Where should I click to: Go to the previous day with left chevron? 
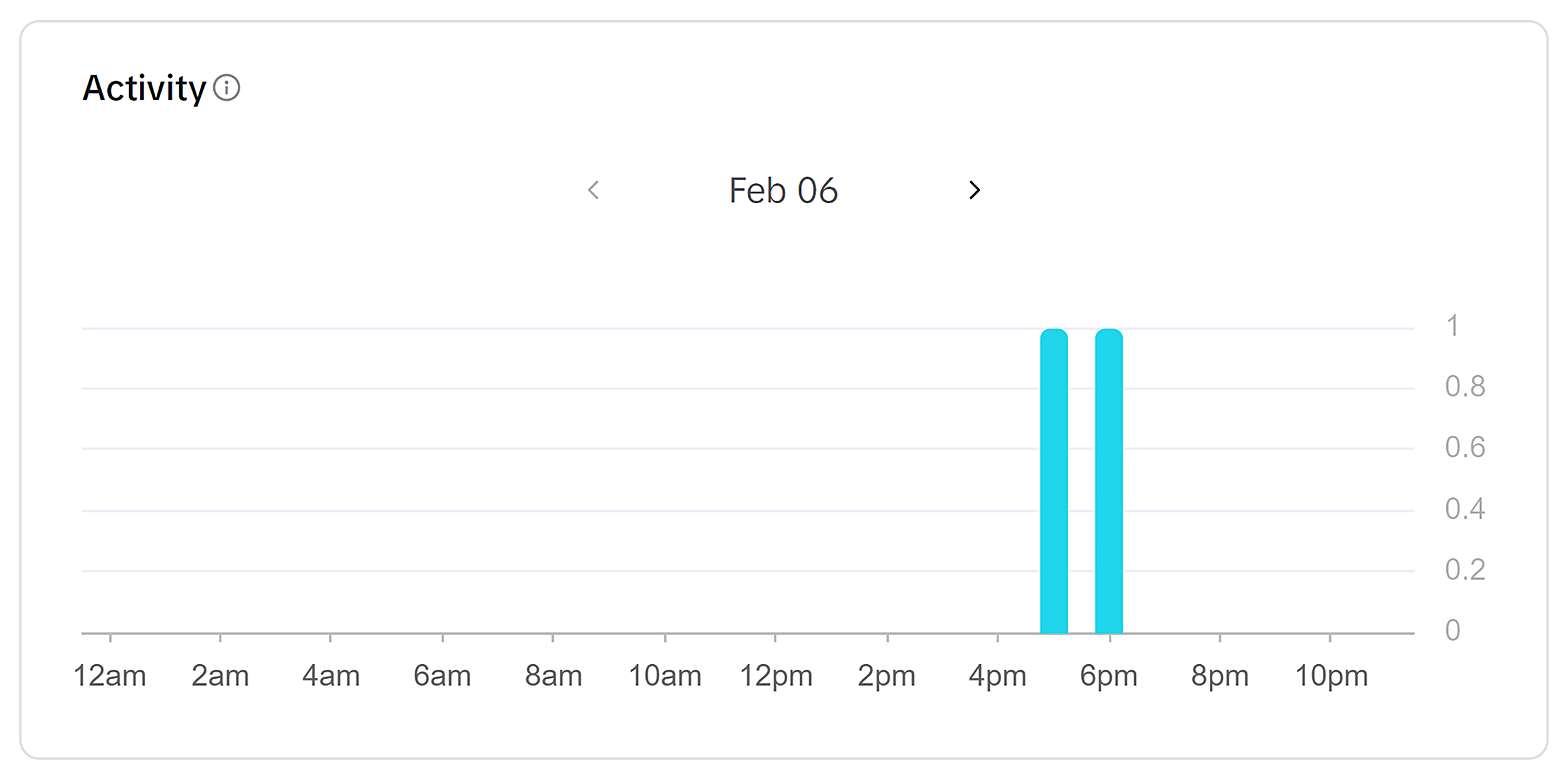(x=593, y=190)
